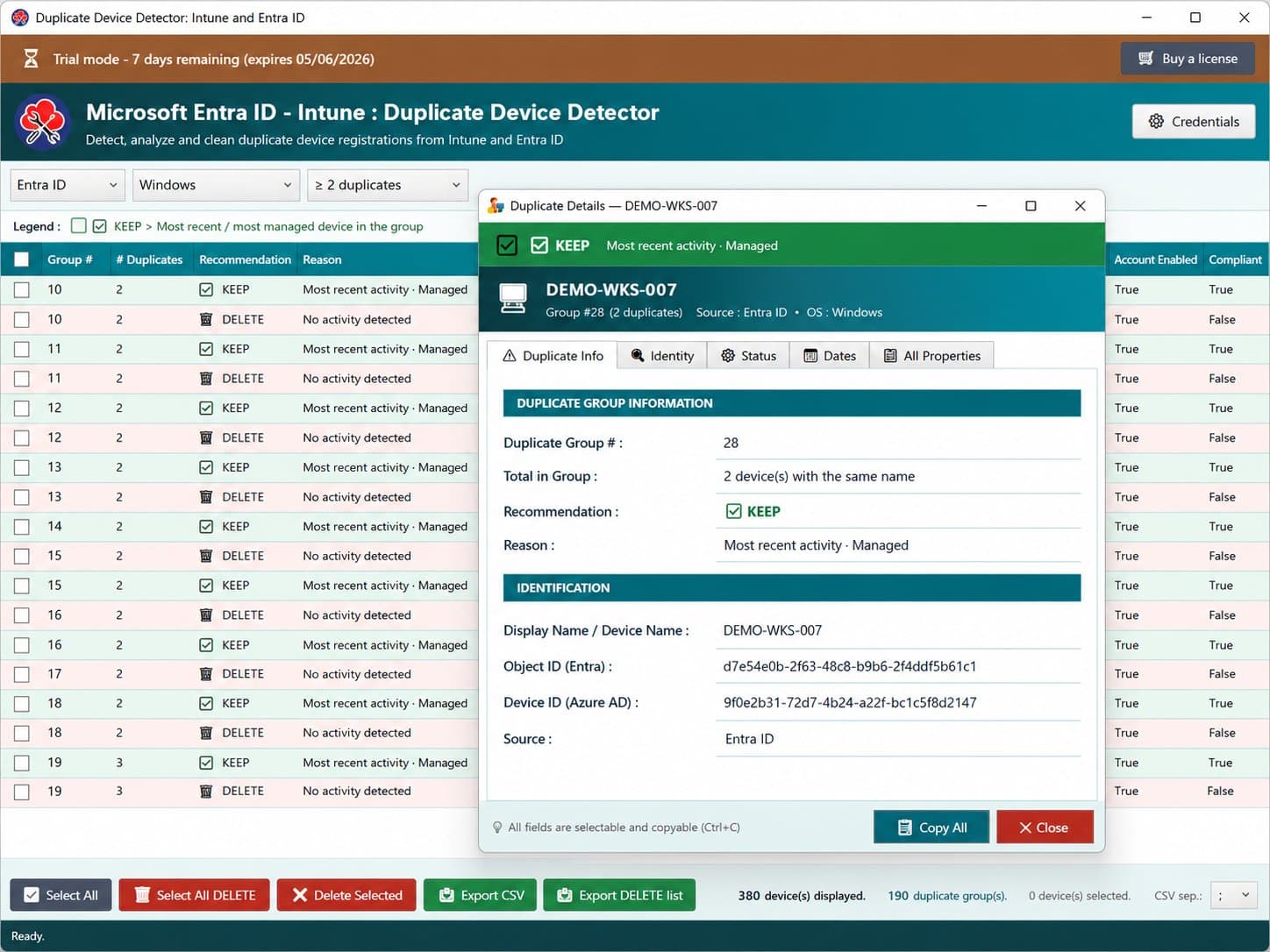Click the calendar icon on Dates tab
The image size is (1270, 952).
[x=810, y=356]
